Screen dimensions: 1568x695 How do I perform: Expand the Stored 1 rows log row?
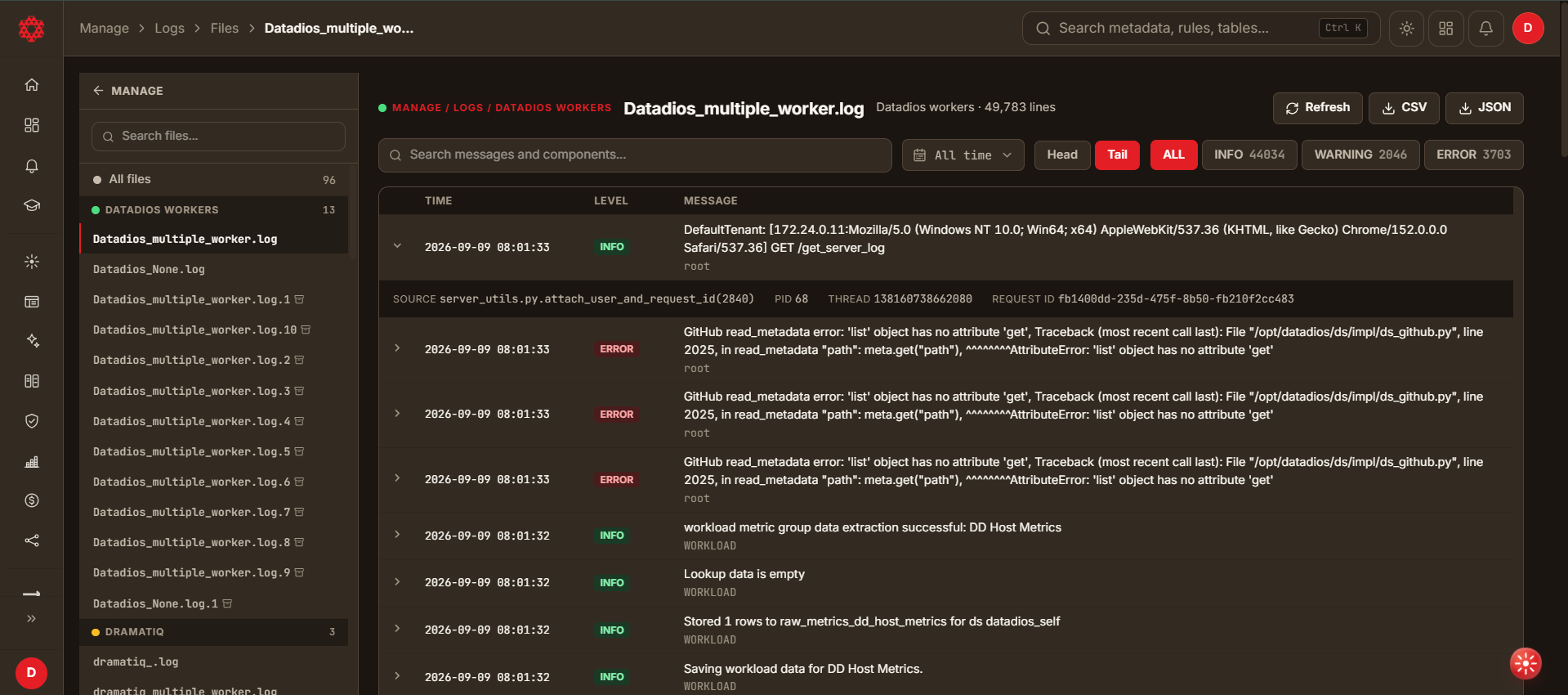click(398, 629)
